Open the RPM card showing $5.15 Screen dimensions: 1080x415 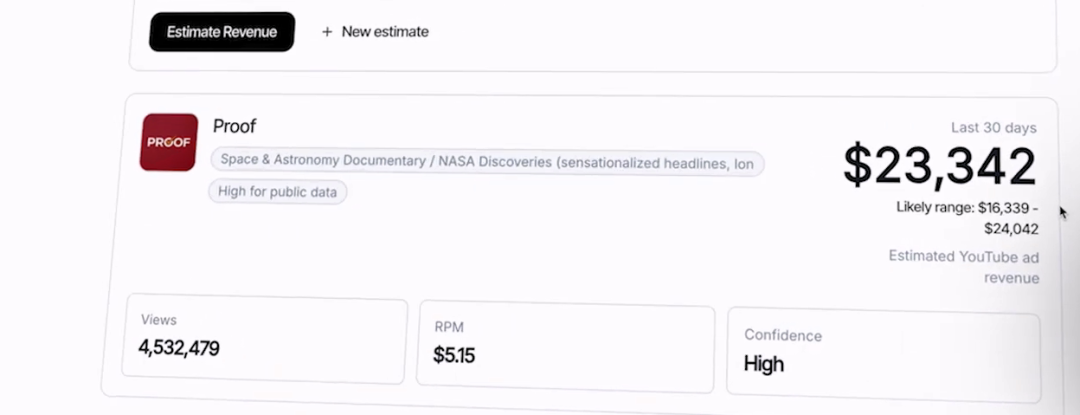click(x=565, y=347)
